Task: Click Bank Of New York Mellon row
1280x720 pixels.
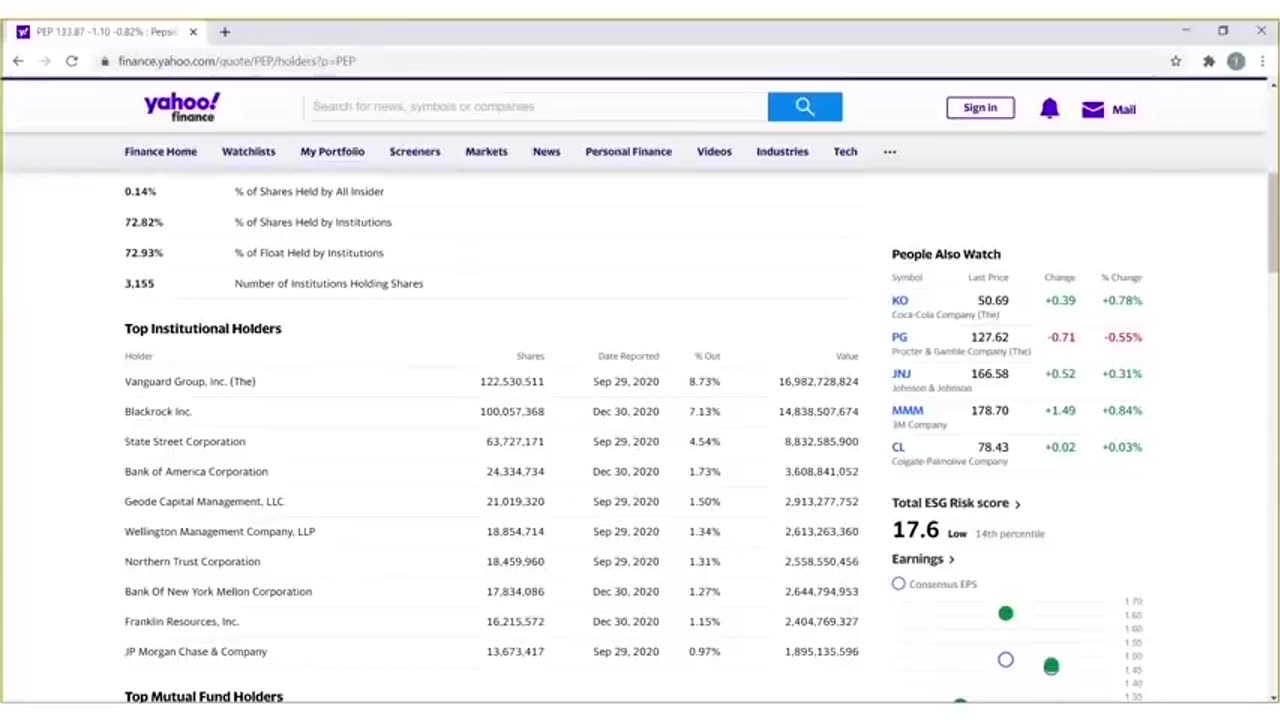Action: click(x=491, y=591)
